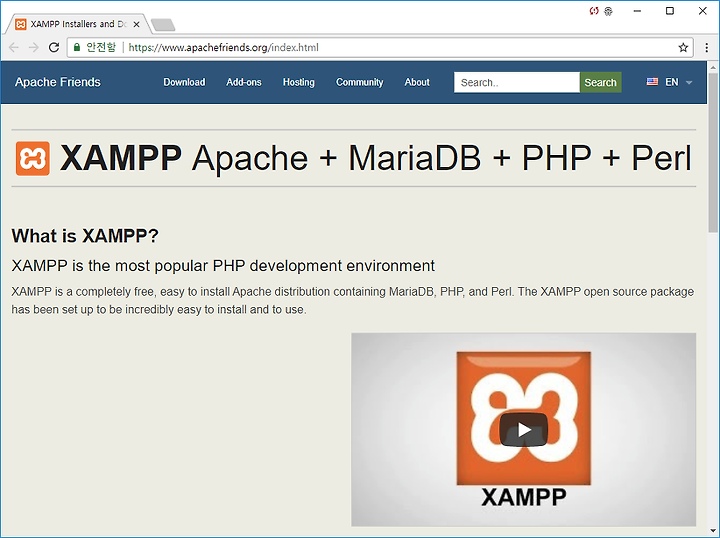Click the 'What is XAMPP?' heading
Screen dimensions: 720x538
(85, 236)
